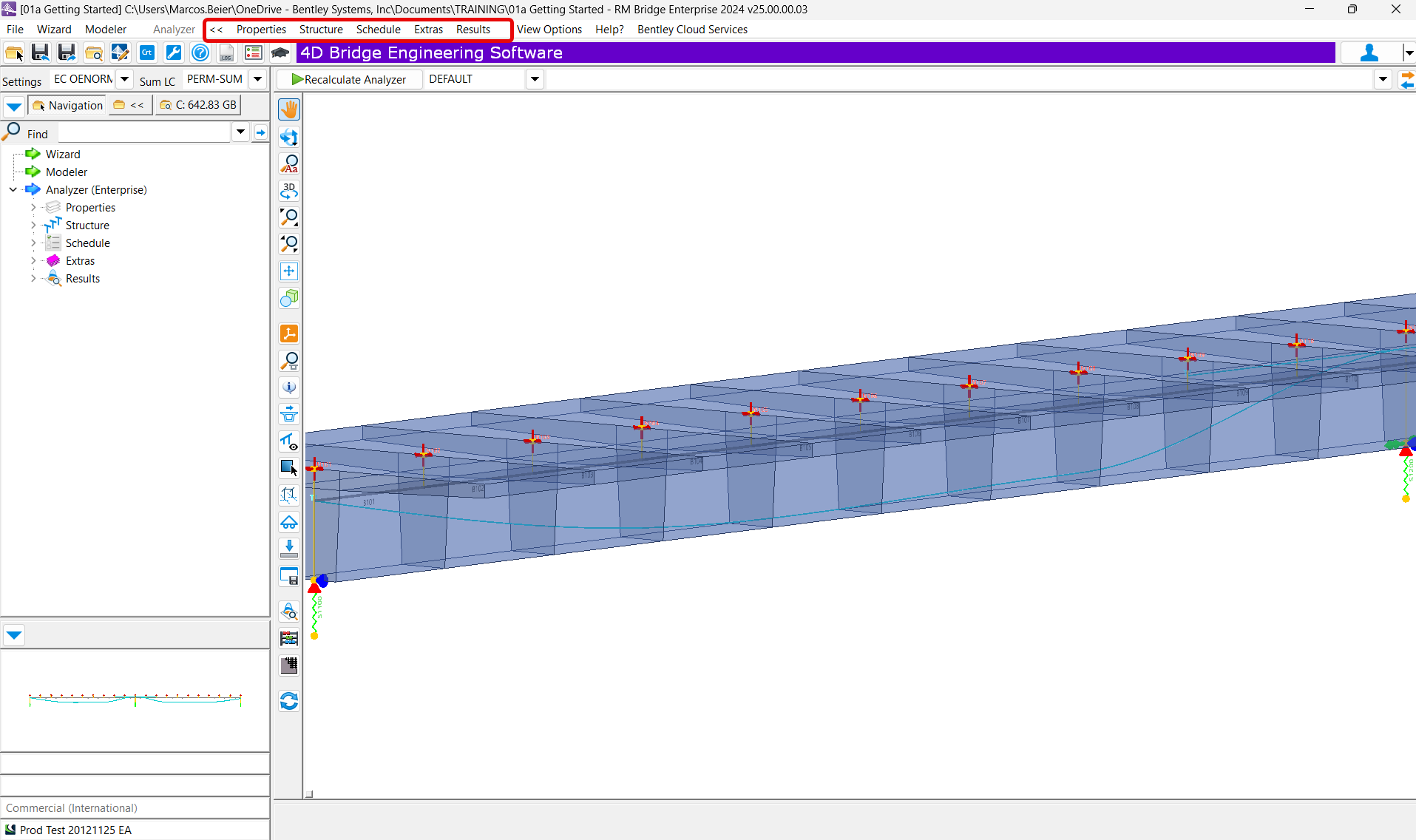
Task: Click the open project folder icon
Action: click(14, 52)
